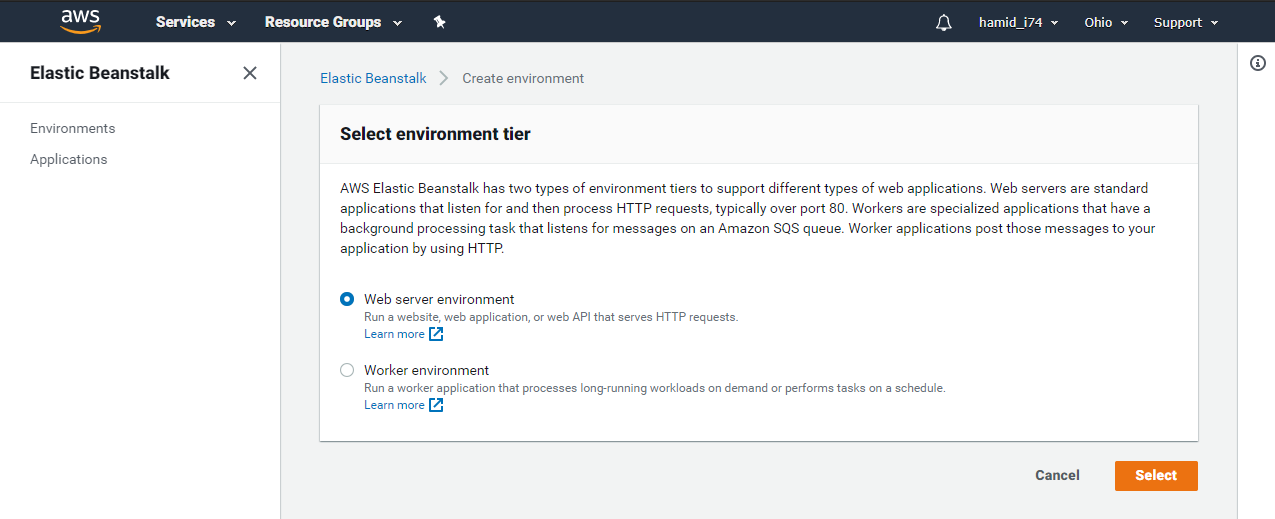Follow the Elastic Beanstalk breadcrumb link
1275x519 pixels.
pyautogui.click(x=373, y=78)
